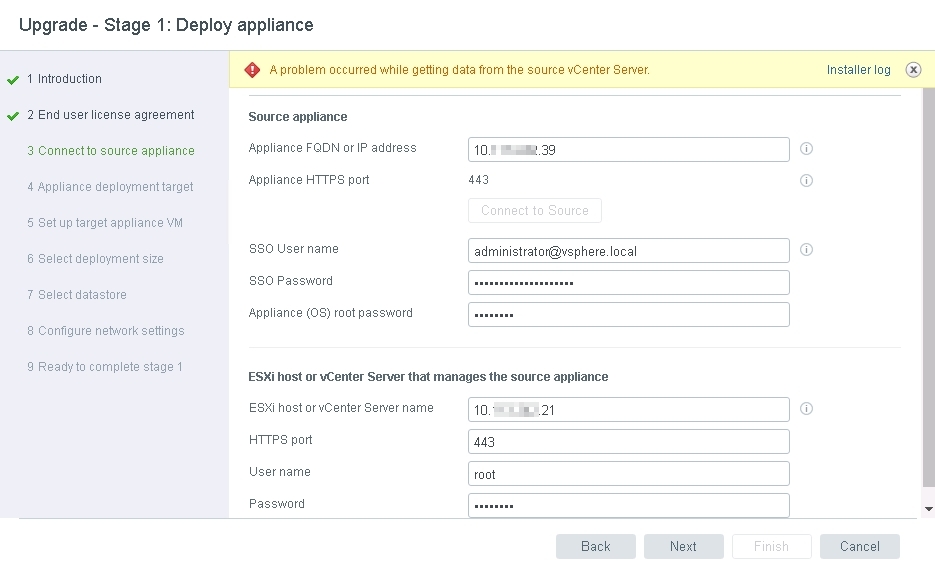Select step 6 Select deployment size
The image size is (935, 574).
pos(95,259)
